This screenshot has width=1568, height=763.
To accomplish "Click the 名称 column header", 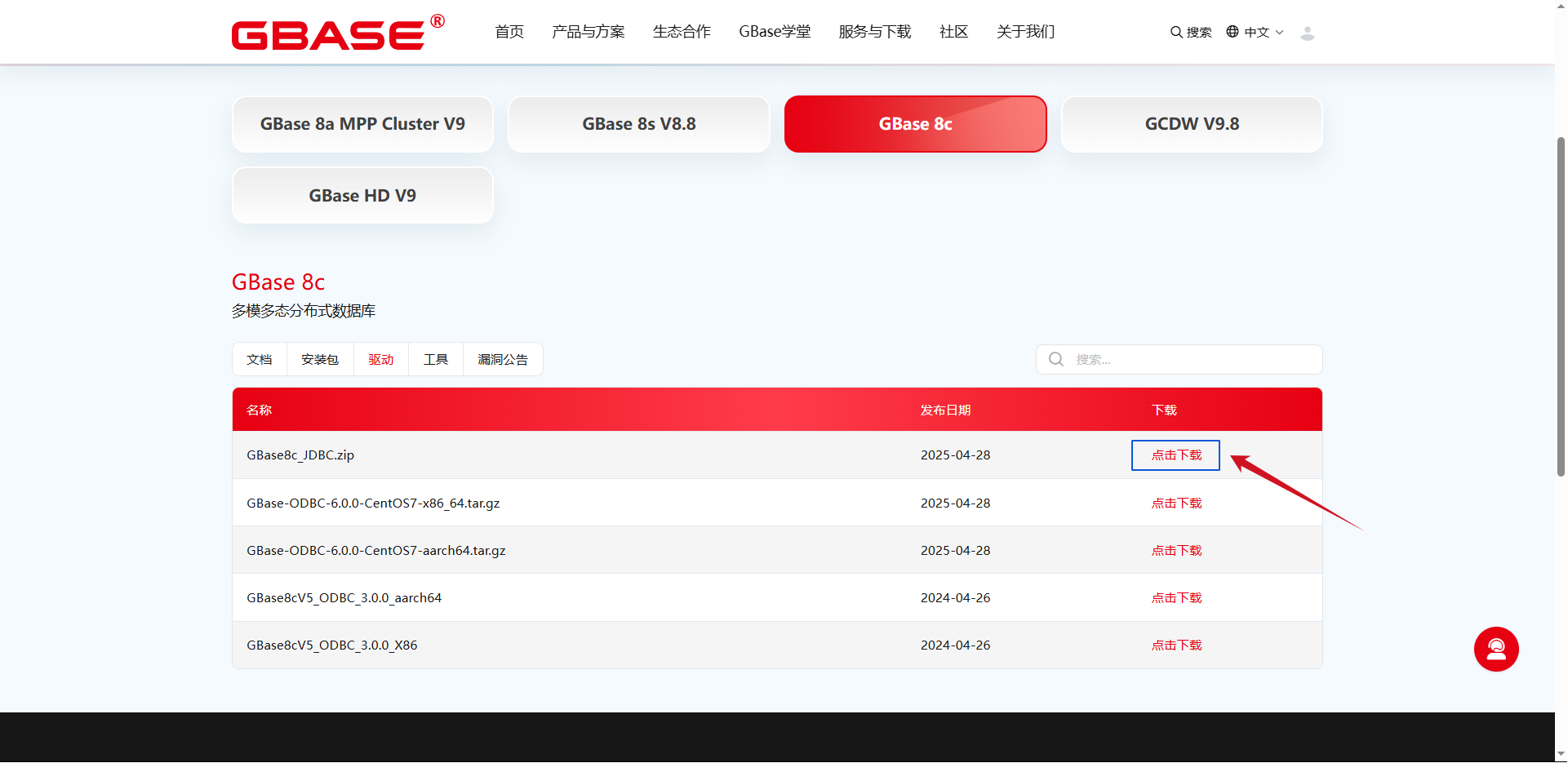I will (260, 410).
